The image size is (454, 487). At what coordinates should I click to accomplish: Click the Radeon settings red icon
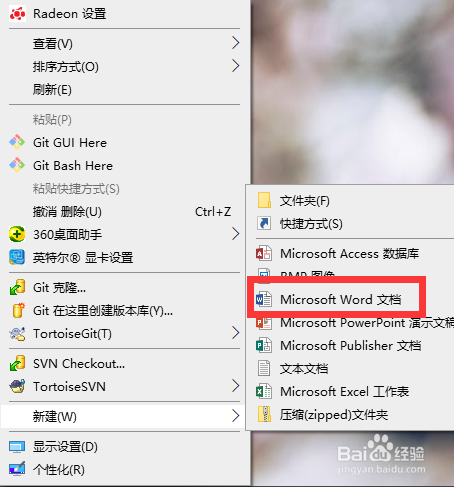pyautogui.click(x=17, y=14)
